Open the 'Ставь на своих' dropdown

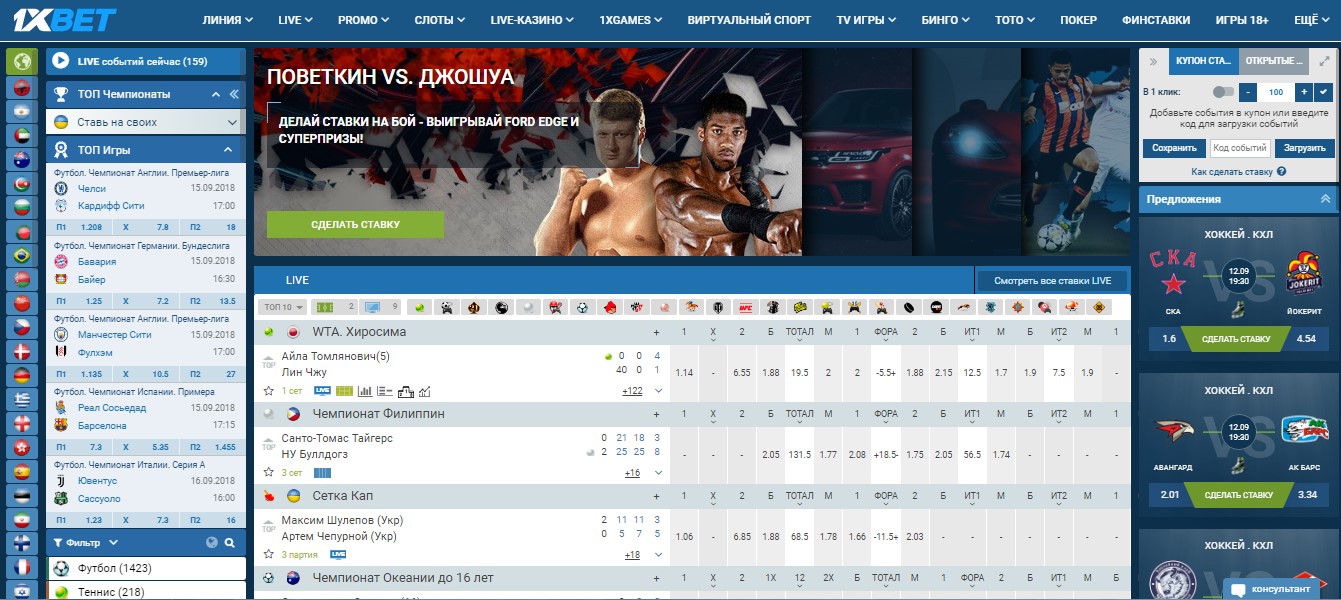(146, 122)
